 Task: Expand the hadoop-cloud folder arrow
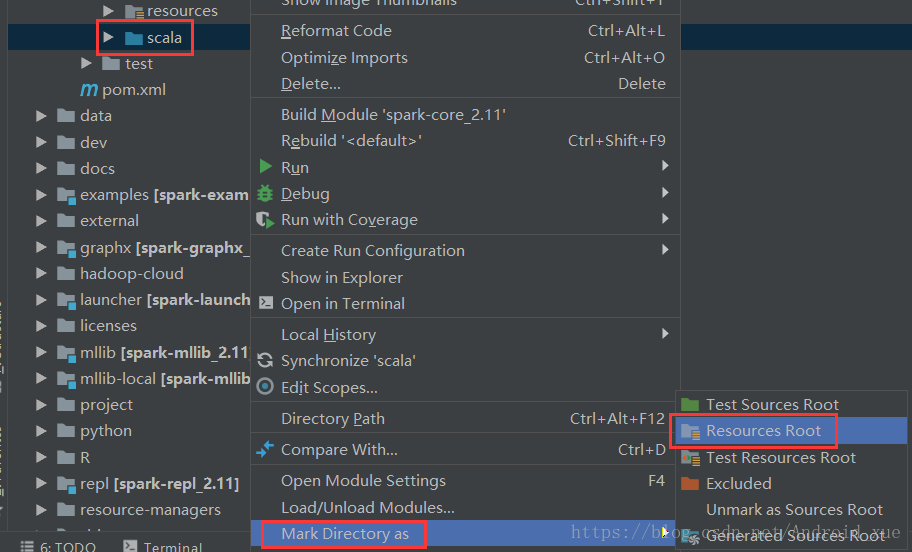tap(41, 273)
